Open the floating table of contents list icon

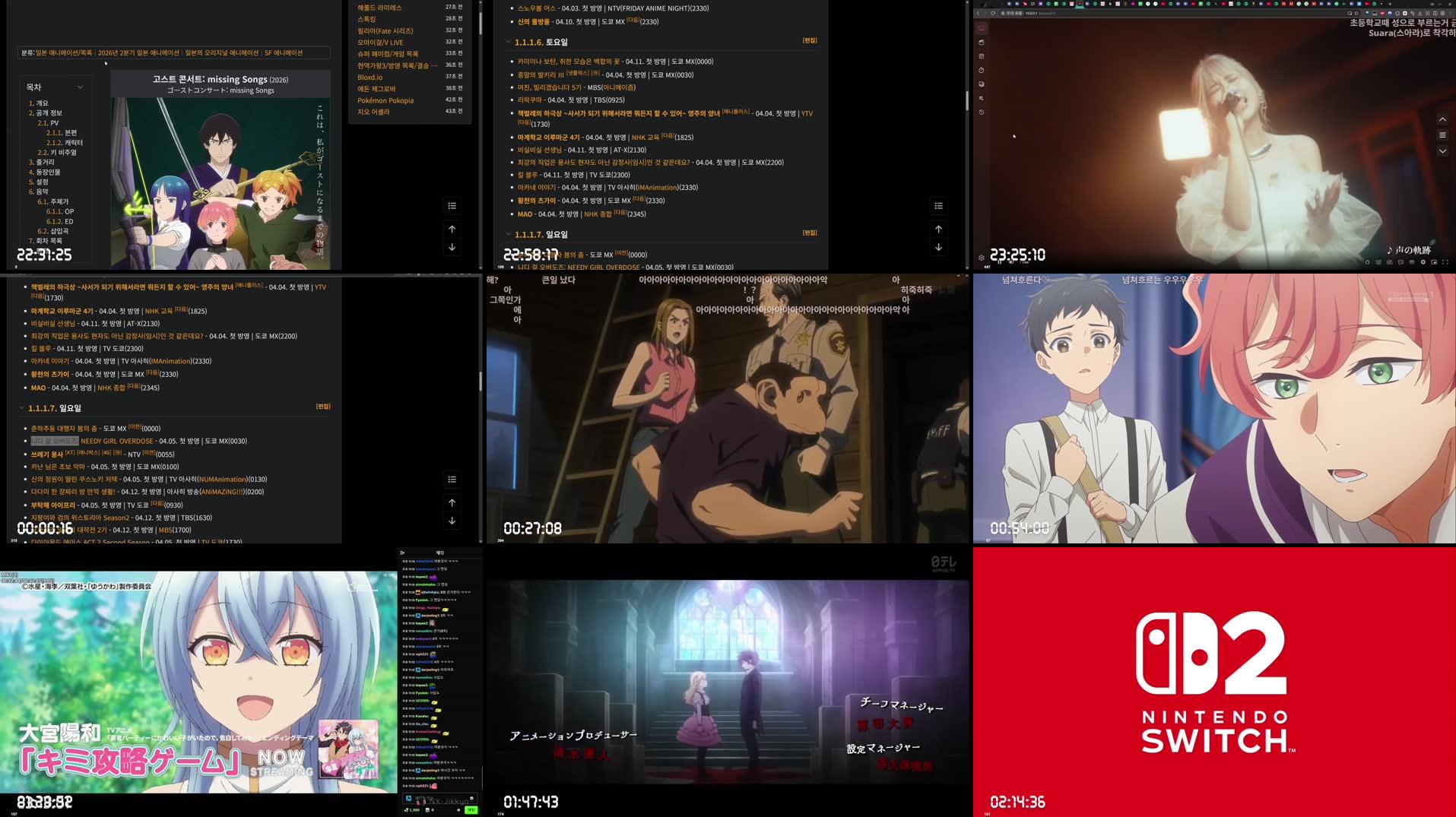click(937, 205)
